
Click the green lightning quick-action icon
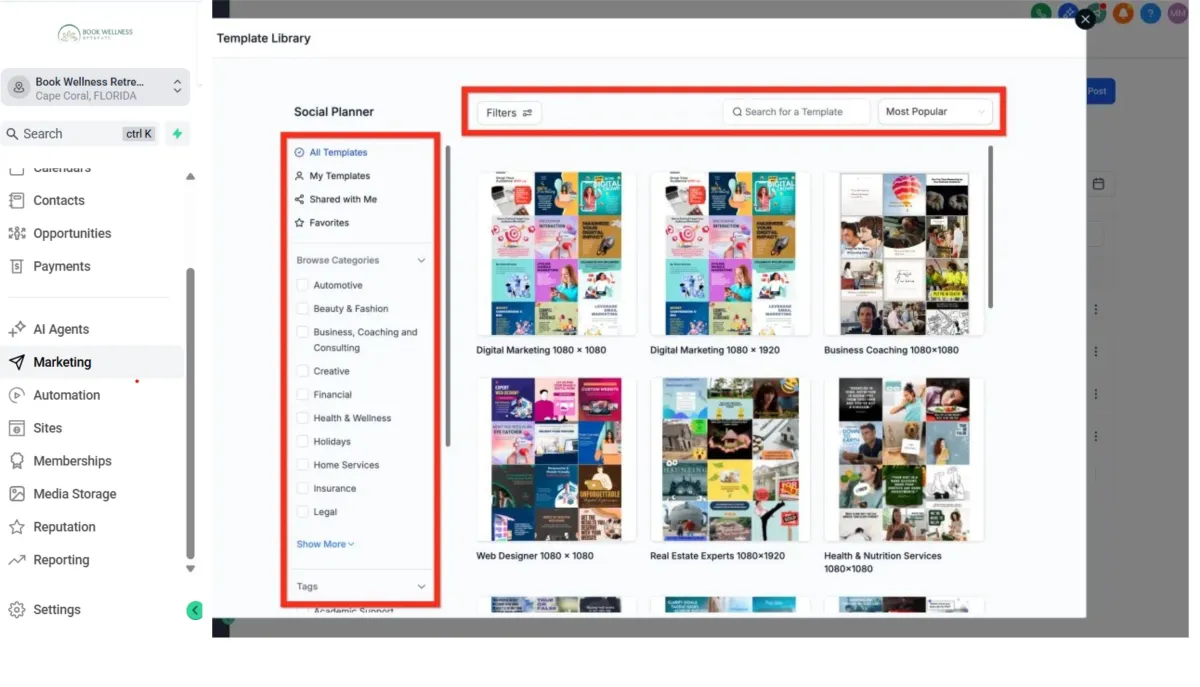pos(177,134)
